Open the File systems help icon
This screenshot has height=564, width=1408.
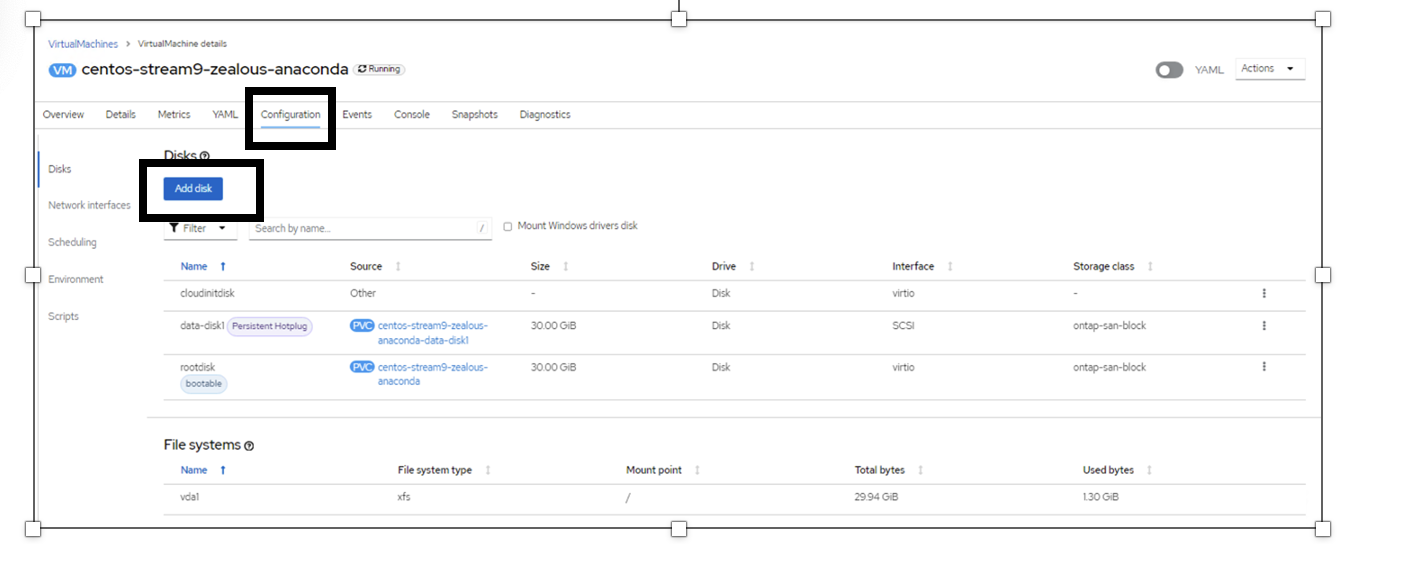tap(249, 446)
